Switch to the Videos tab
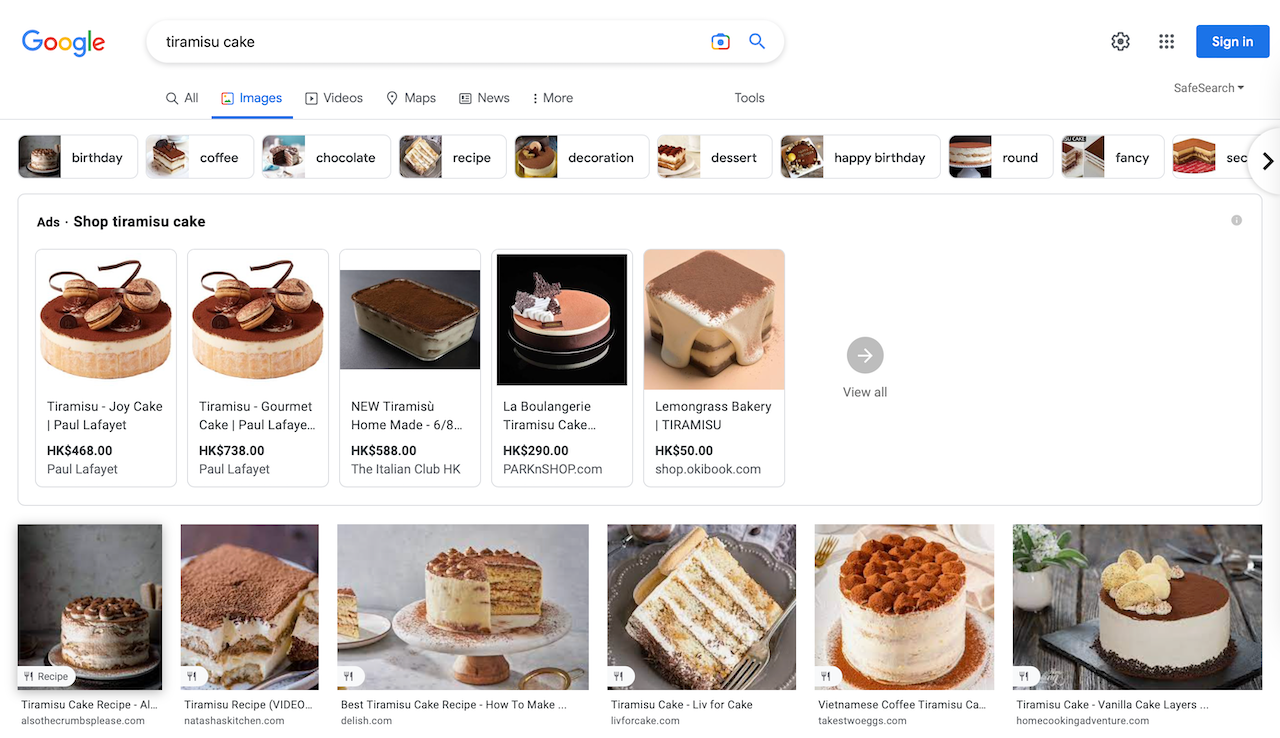The width and height of the screenshot is (1280, 738). 334,98
